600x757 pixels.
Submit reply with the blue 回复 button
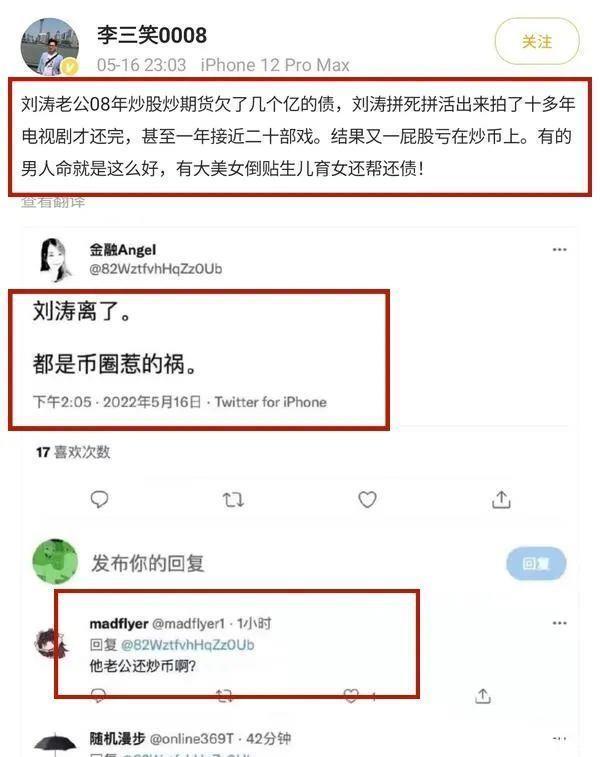[x=536, y=563]
